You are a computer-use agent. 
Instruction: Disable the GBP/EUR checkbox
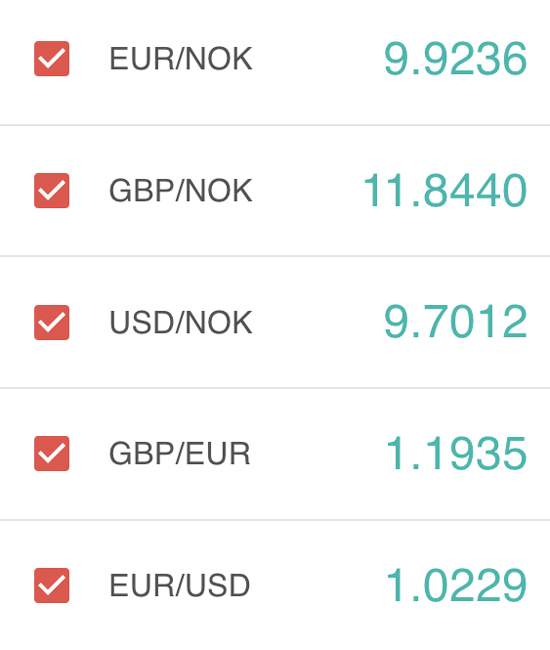(51, 454)
